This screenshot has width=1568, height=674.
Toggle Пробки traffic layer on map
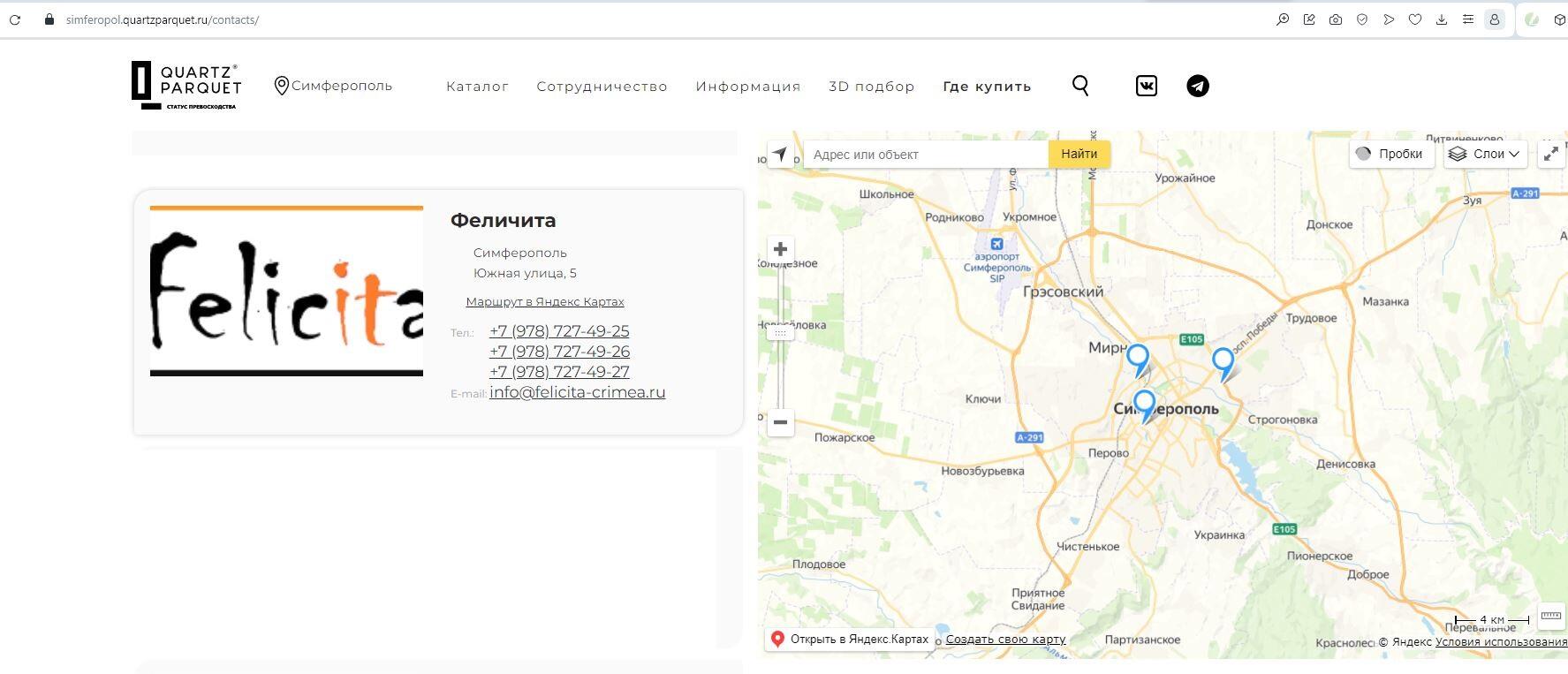(x=1390, y=154)
